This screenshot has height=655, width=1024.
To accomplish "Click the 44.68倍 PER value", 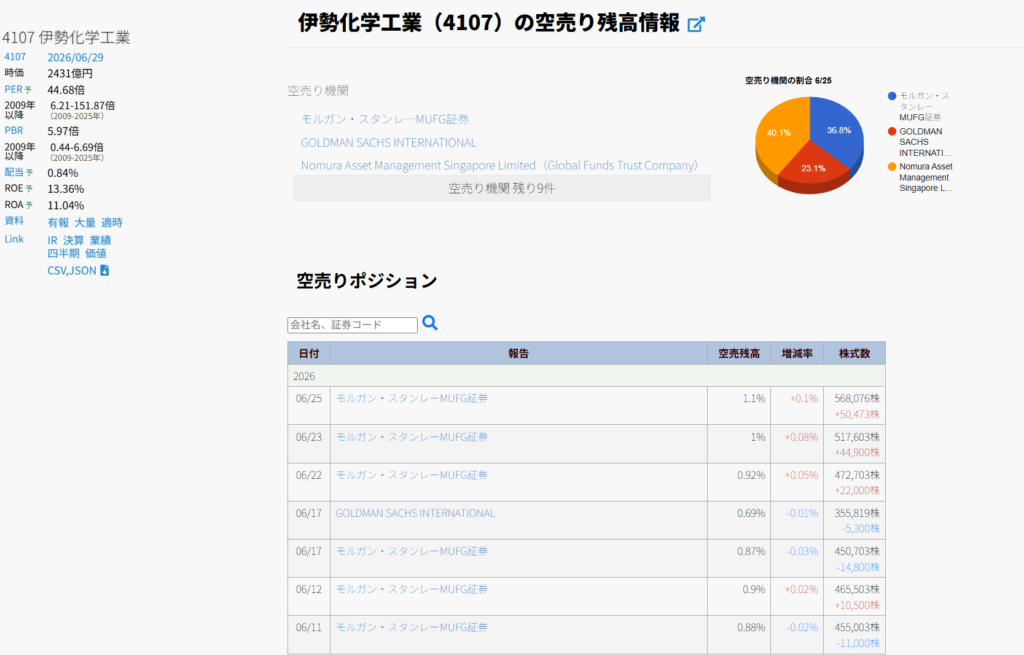I will [x=66, y=89].
